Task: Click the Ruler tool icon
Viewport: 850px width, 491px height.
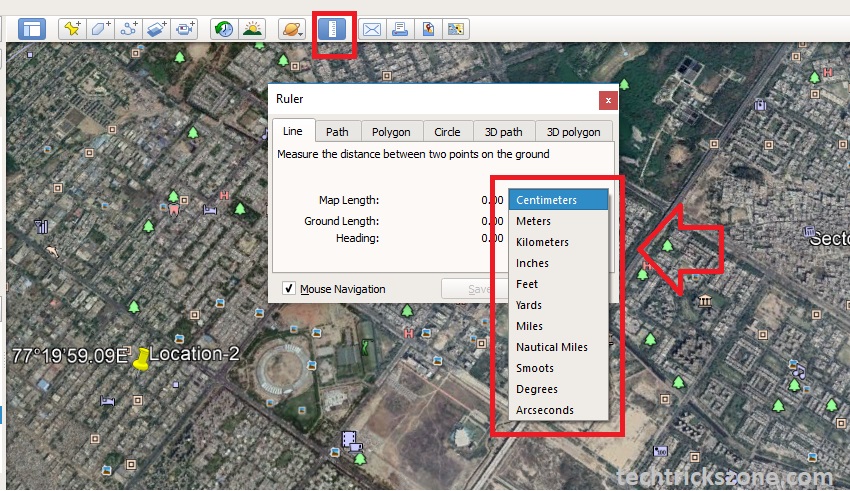Action: click(331, 29)
